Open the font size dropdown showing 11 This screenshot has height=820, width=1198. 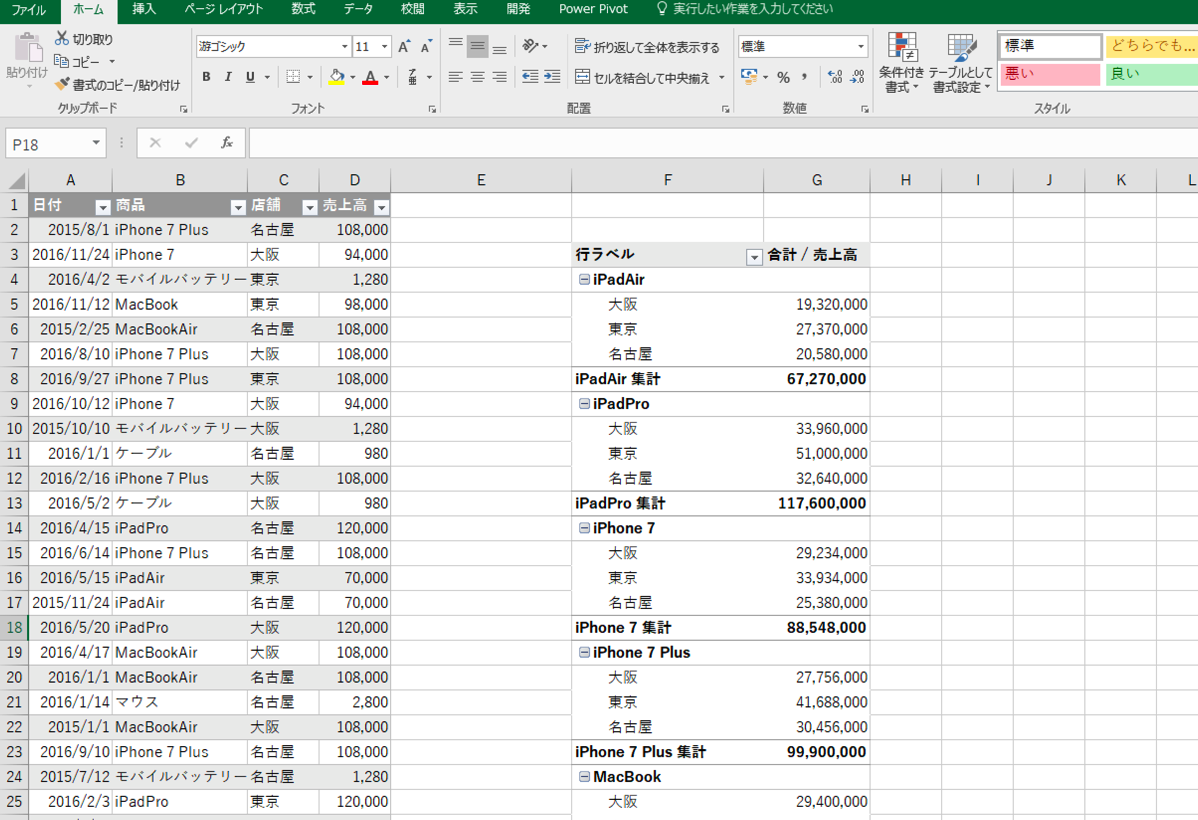[384, 47]
